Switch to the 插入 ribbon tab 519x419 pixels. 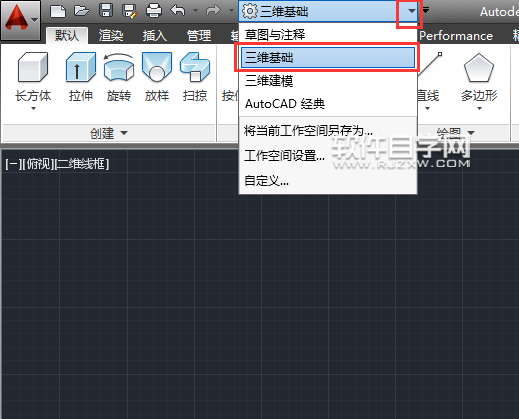(x=155, y=35)
